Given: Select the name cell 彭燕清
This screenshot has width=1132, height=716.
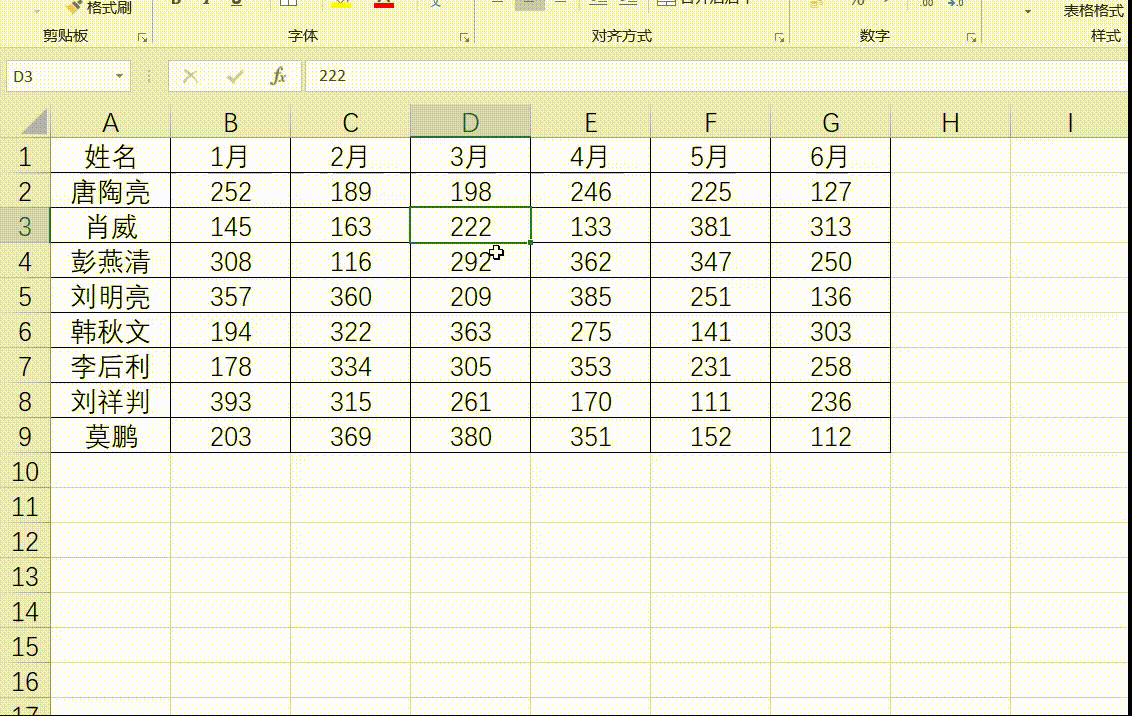Looking at the screenshot, I should pyautogui.click(x=110, y=261).
